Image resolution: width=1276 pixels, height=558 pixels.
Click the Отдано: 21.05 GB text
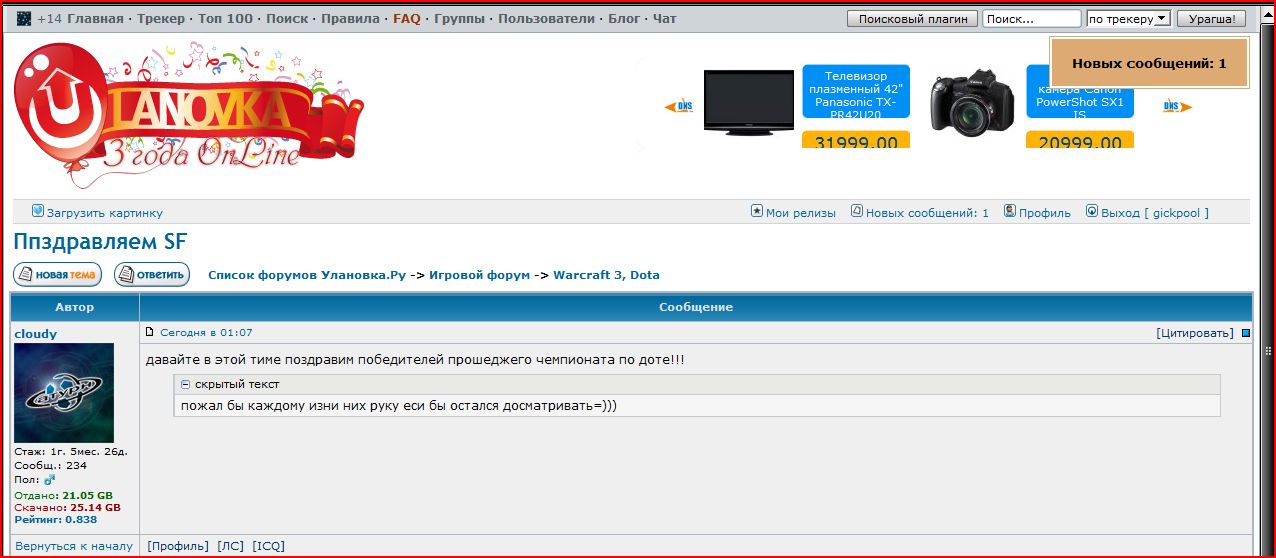click(64, 496)
